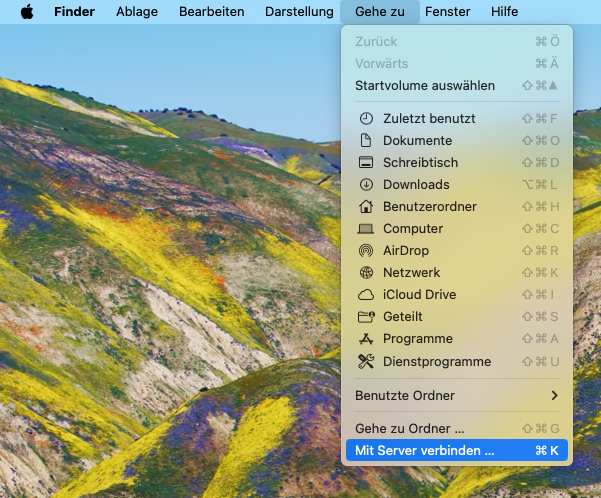Image resolution: width=601 pixels, height=498 pixels.
Task: Click the Programme app icon
Action: click(365, 339)
